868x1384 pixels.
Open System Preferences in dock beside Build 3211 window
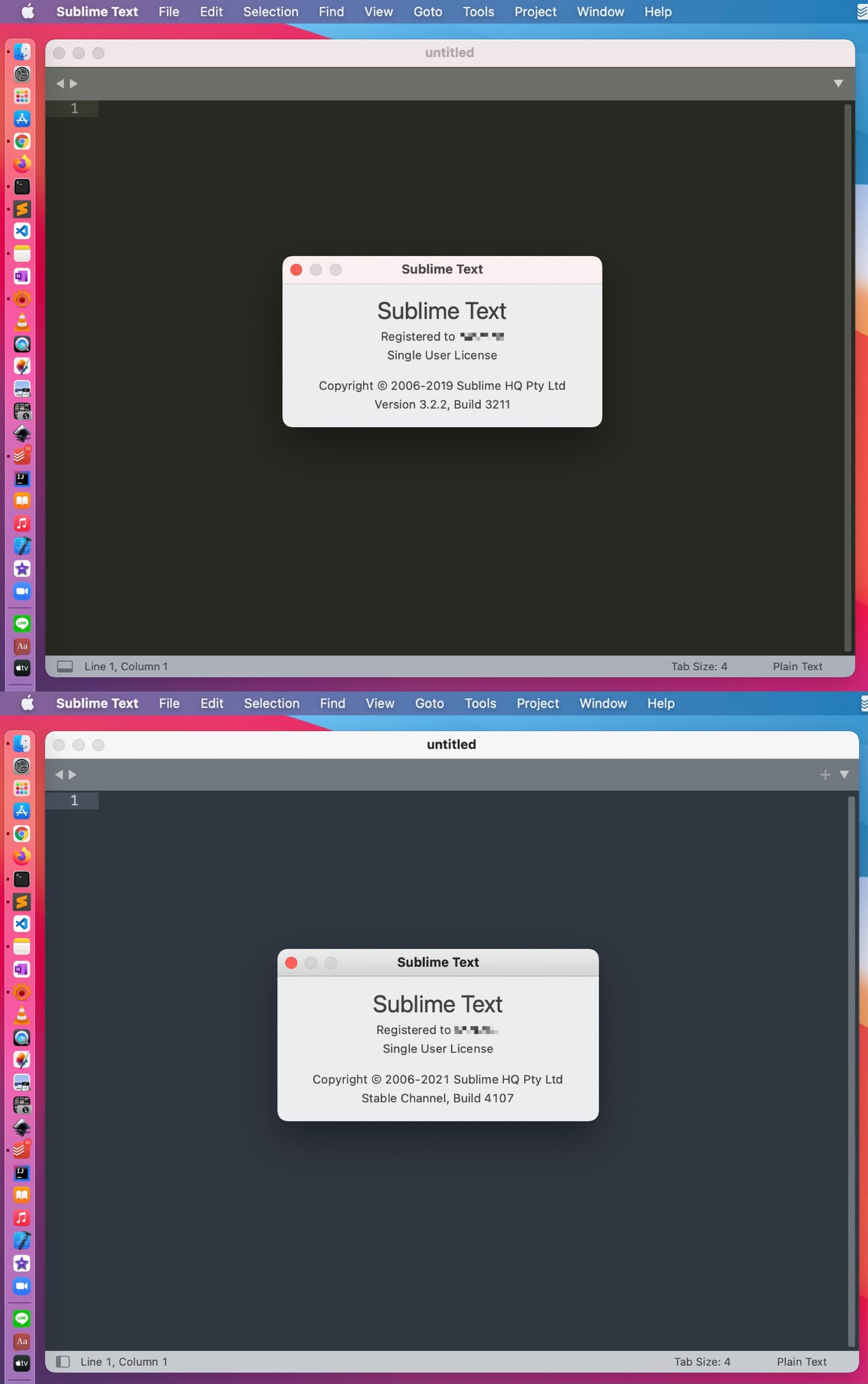coord(22,74)
